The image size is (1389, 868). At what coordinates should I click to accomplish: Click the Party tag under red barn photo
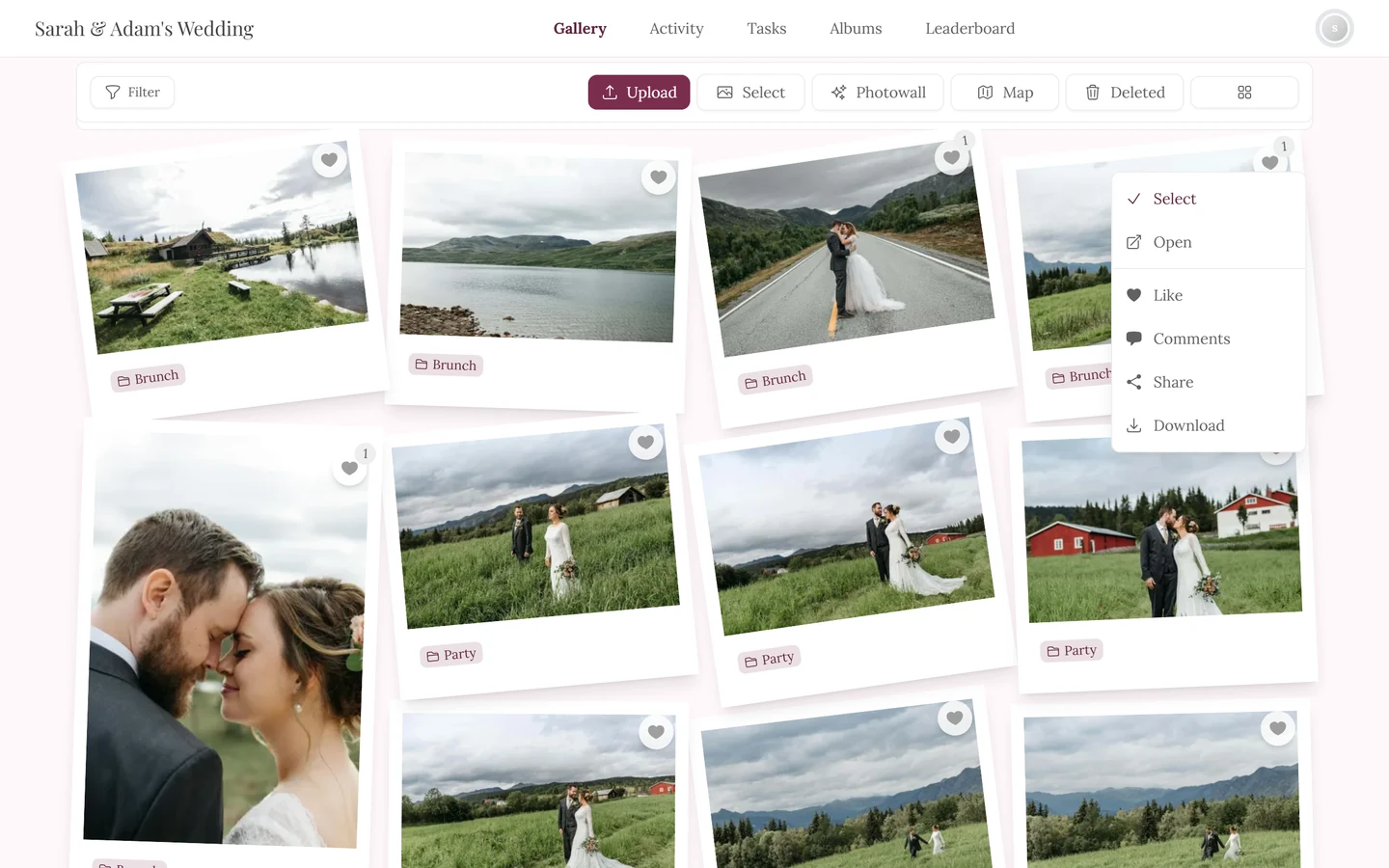click(1072, 651)
